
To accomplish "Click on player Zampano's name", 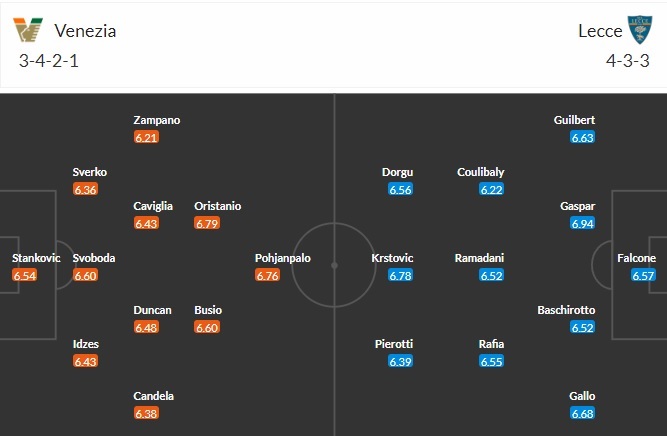I will pyautogui.click(x=157, y=120).
